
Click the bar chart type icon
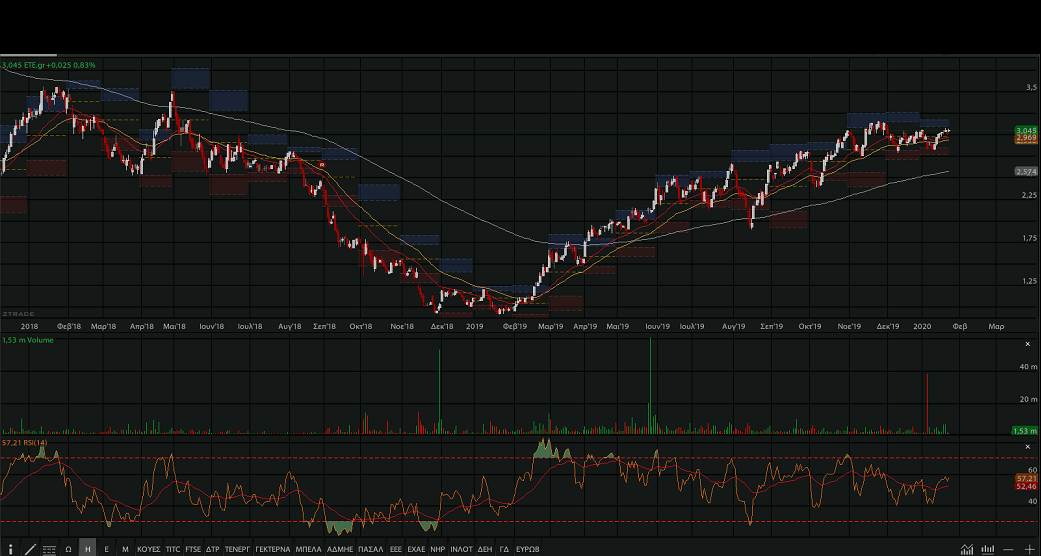(x=988, y=549)
